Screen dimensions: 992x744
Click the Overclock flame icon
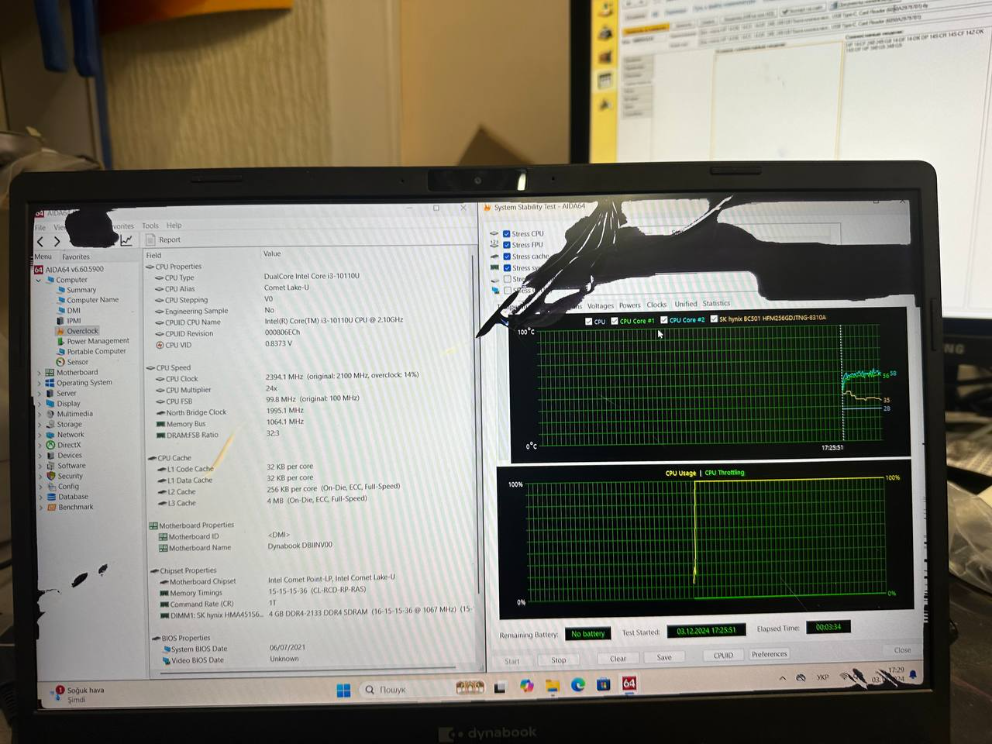coord(60,331)
